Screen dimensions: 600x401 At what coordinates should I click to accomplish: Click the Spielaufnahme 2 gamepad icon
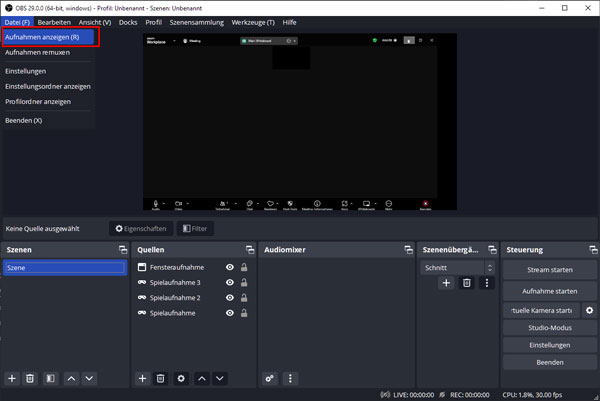[142, 297]
